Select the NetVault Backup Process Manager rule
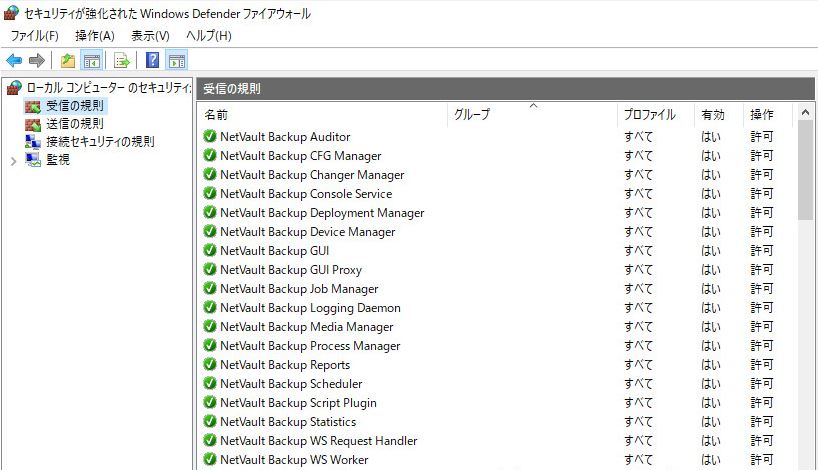Screen dimensions: 818x470 (310, 346)
